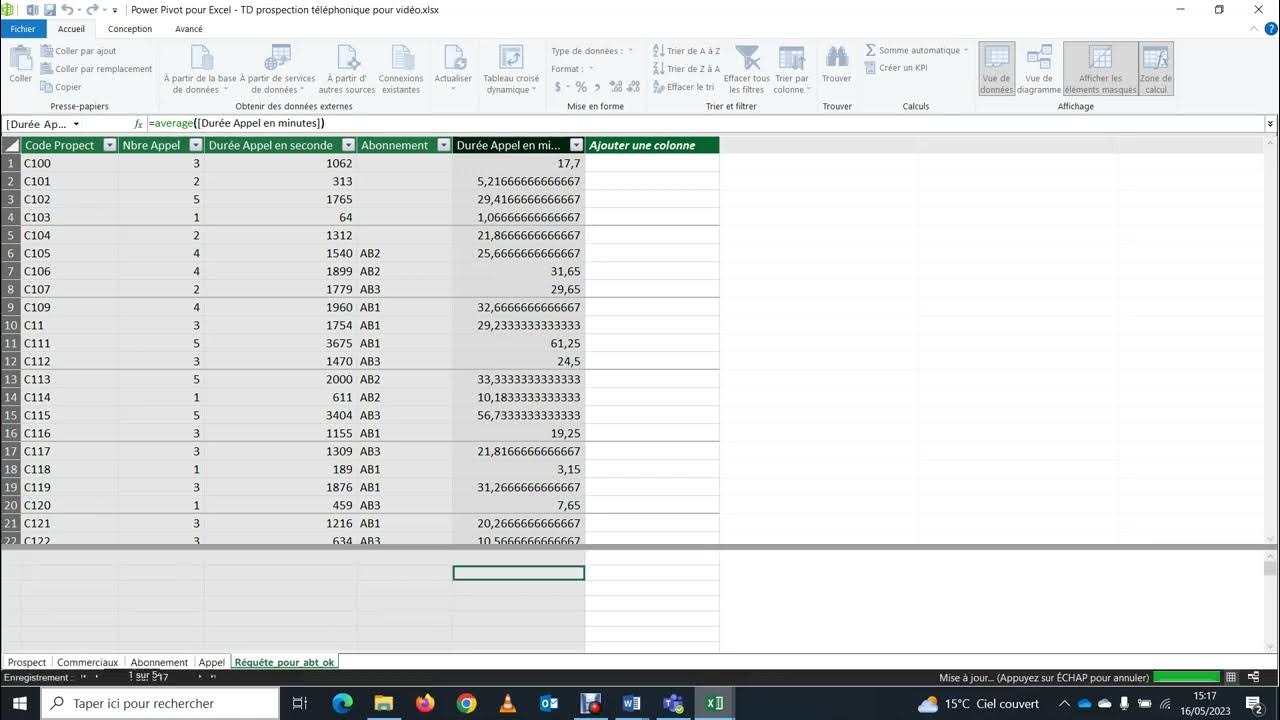Toggle Afficher les éléments masqués
This screenshot has height=720, width=1280.
pos(1100,69)
